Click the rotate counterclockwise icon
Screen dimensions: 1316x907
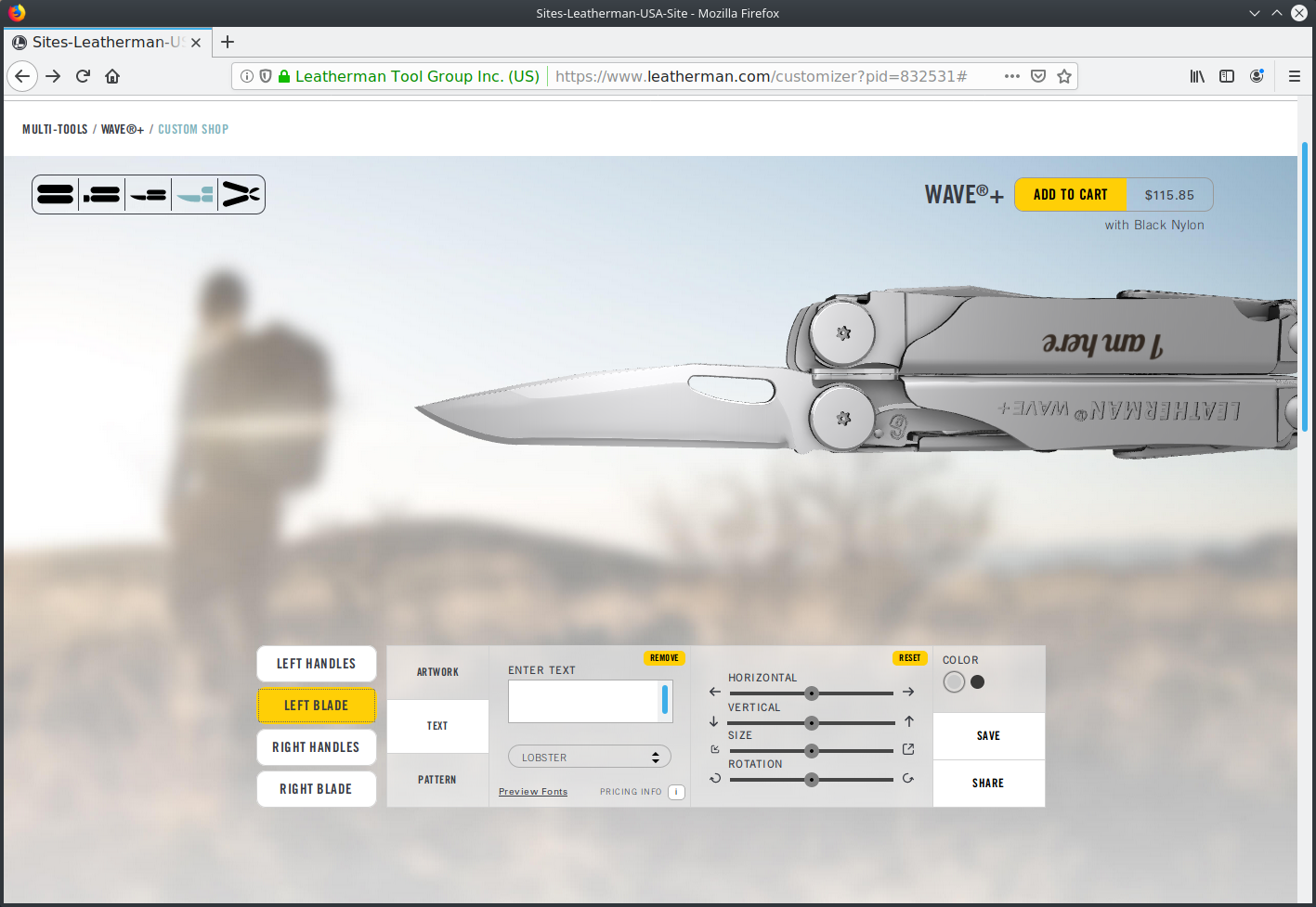[715, 779]
